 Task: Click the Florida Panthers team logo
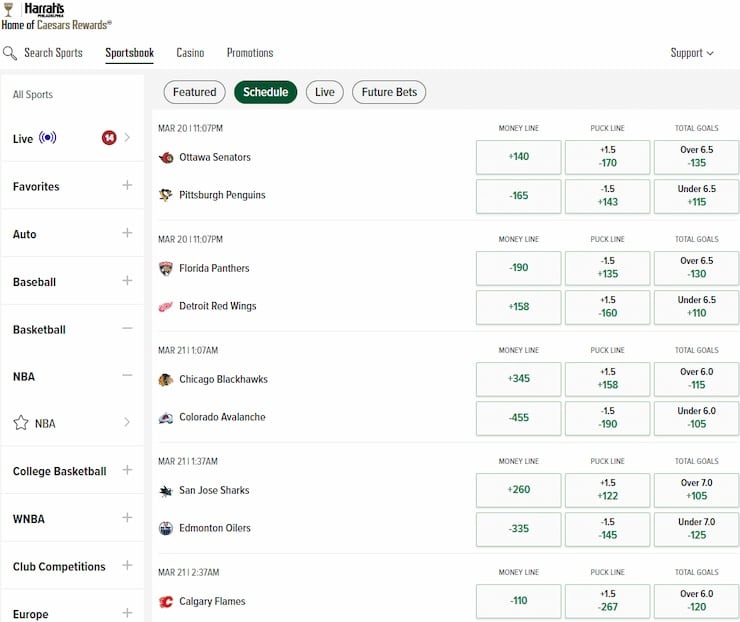pos(166,269)
